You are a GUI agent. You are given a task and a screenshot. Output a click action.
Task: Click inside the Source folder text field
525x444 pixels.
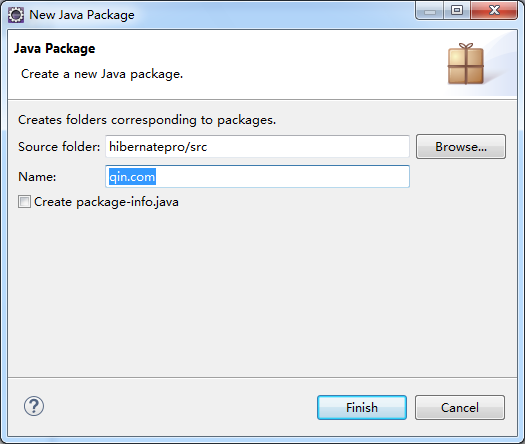click(257, 146)
